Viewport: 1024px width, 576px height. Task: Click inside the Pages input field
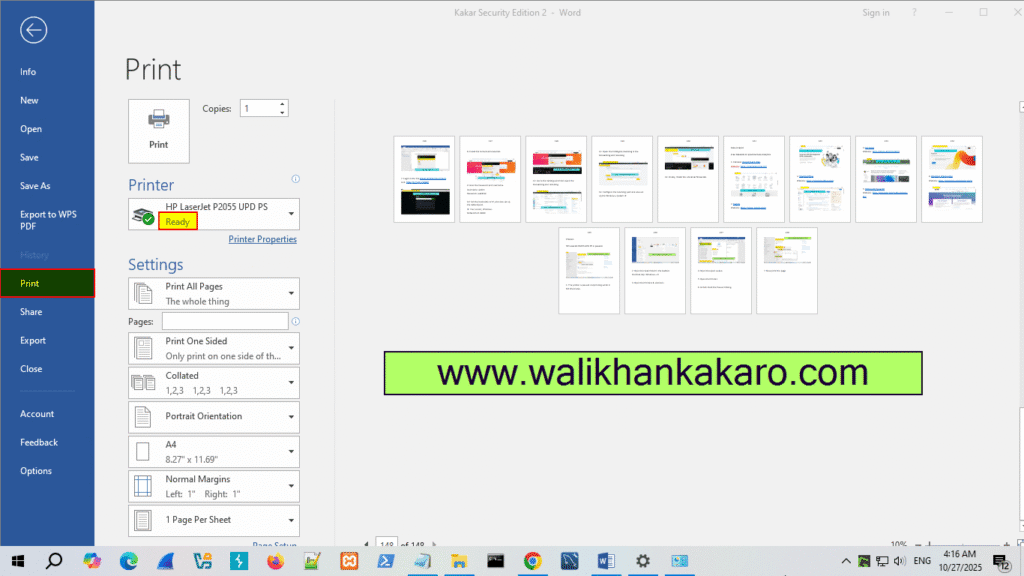pyautogui.click(x=224, y=321)
